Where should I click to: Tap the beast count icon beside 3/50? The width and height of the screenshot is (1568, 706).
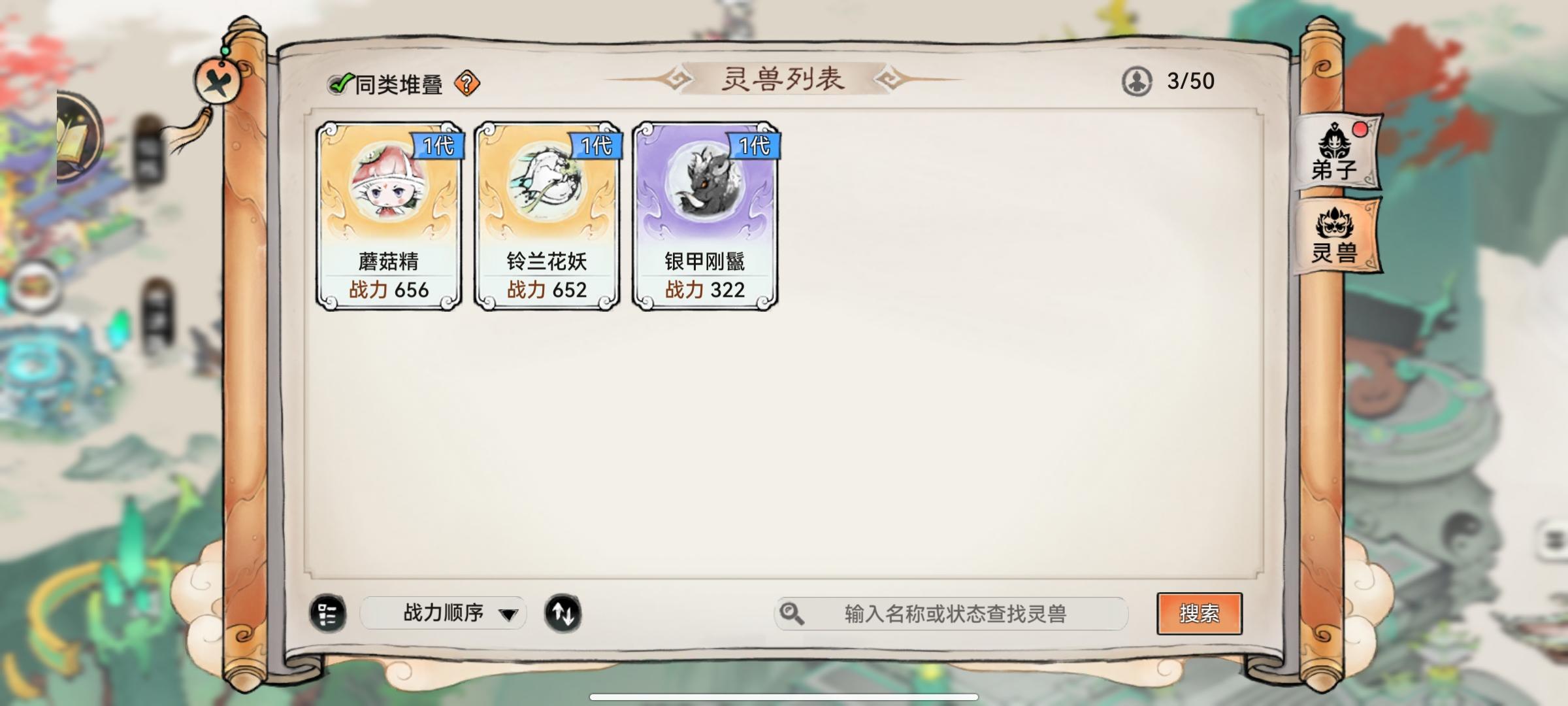1137,82
